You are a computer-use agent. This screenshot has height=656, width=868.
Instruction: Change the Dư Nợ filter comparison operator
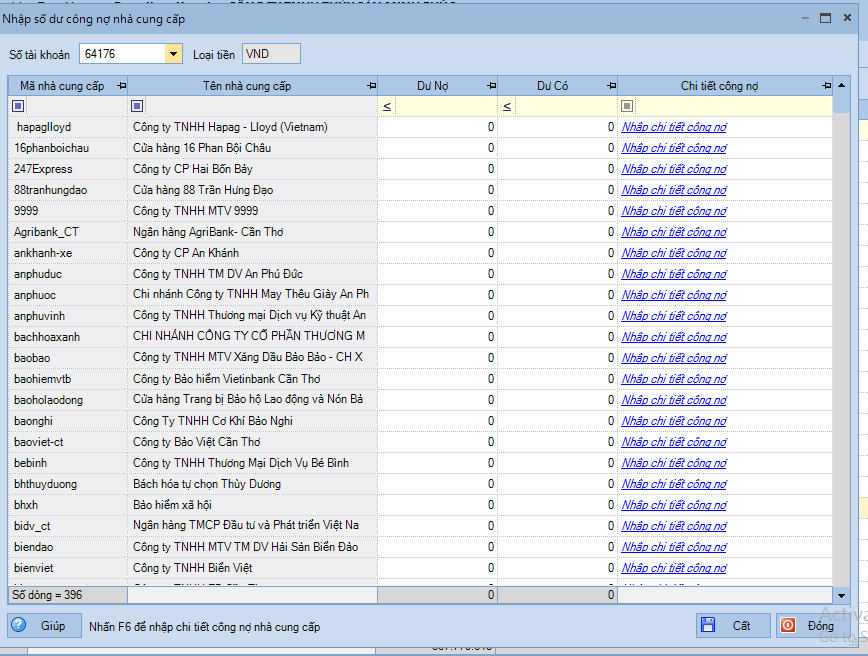coord(386,106)
